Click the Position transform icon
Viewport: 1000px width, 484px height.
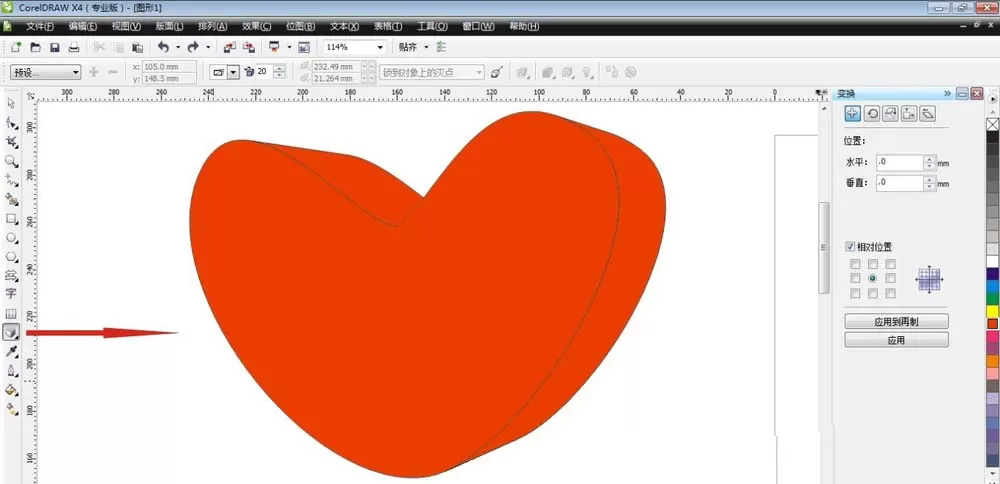[852, 114]
